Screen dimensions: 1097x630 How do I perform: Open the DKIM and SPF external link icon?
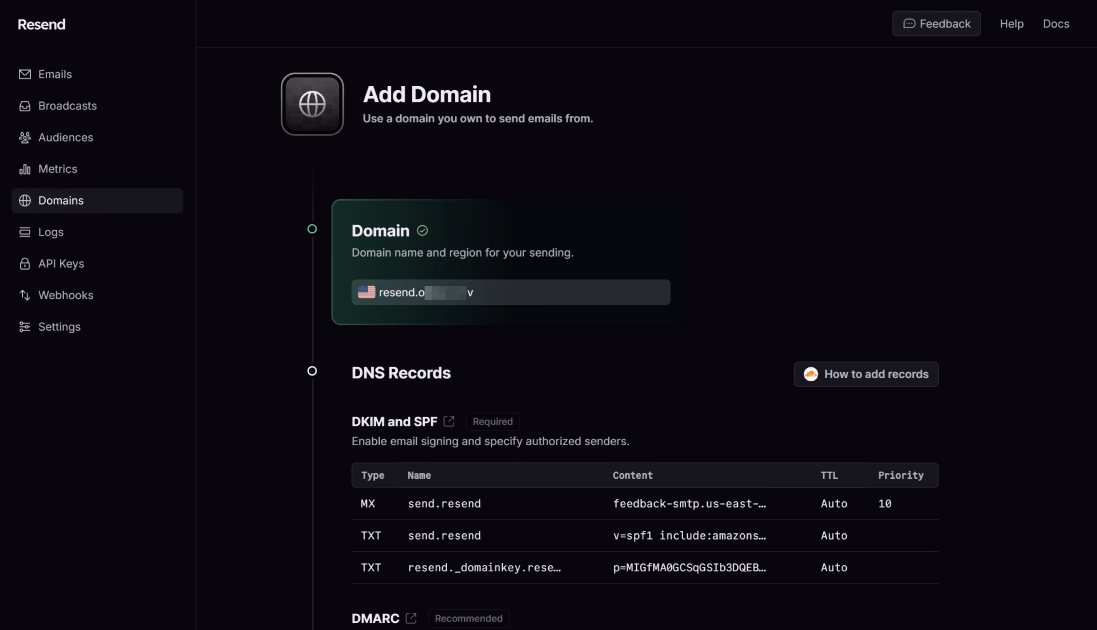click(449, 421)
